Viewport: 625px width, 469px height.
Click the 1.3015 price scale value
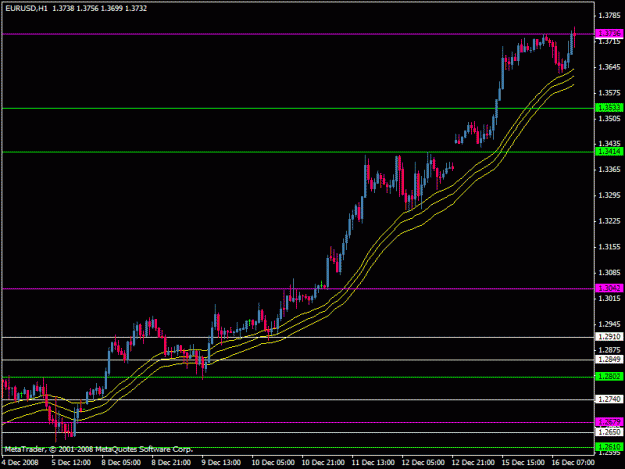tap(609, 298)
